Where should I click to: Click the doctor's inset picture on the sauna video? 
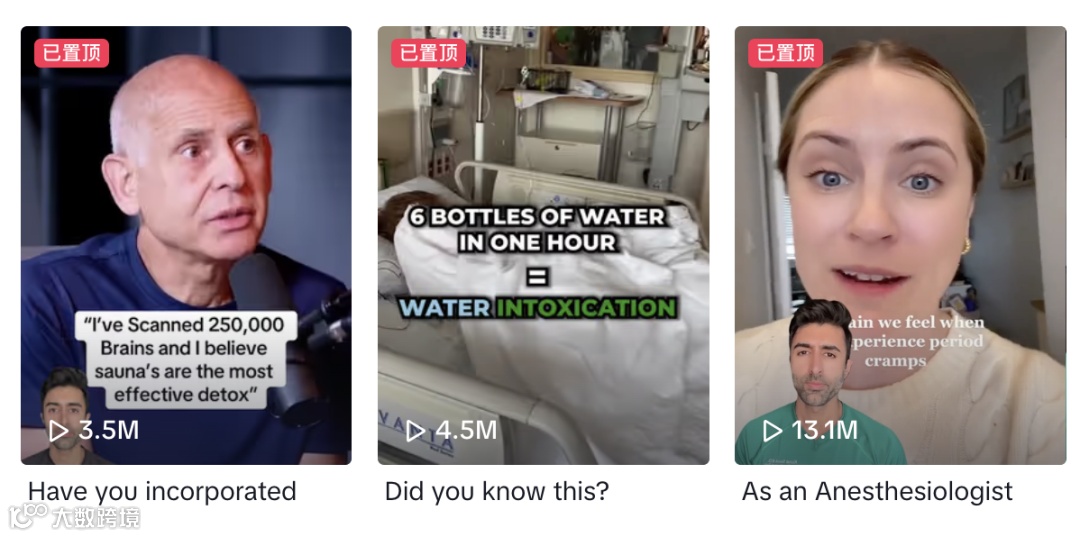(x=64, y=416)
